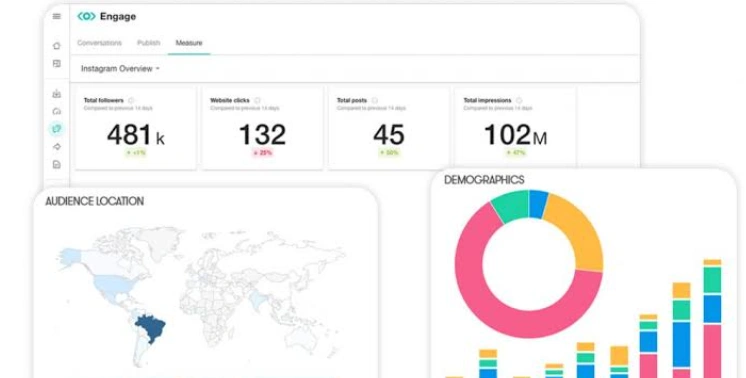This screenshot has height=378, width=746.
Task: Show info tooltip beside Total impressions
Action: 519,100
